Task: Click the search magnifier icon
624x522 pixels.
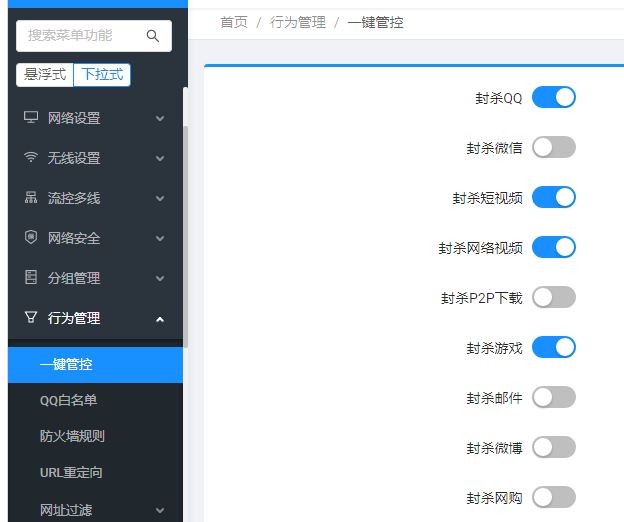Action: click(x=153, y=36)
